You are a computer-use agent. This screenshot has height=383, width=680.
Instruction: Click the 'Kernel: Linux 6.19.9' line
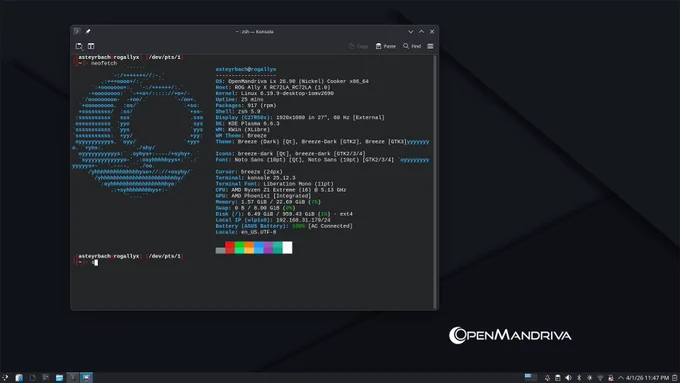[275, 93]
